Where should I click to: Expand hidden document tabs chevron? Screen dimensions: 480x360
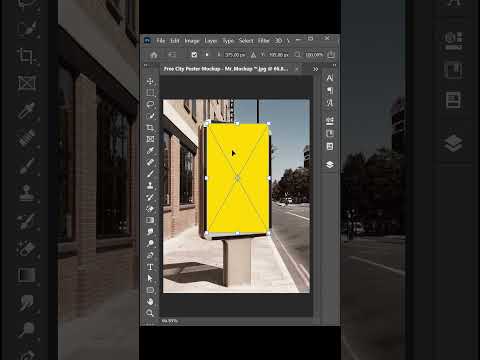[x=315, y=69]
